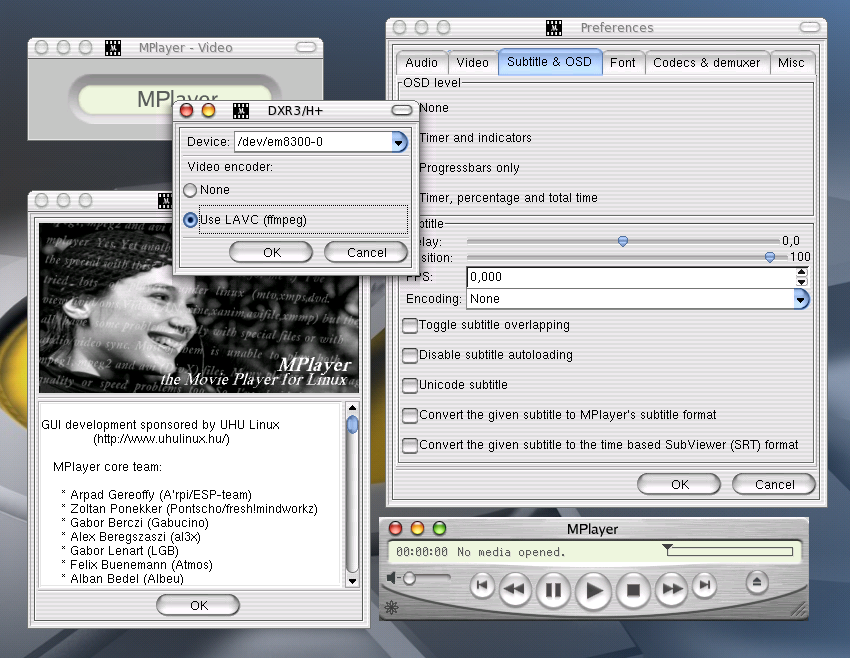The height and width of the screenshot is (658, 850).
Task: Click the film icon in Preferences title bar
Action: [x=553, y=28]
